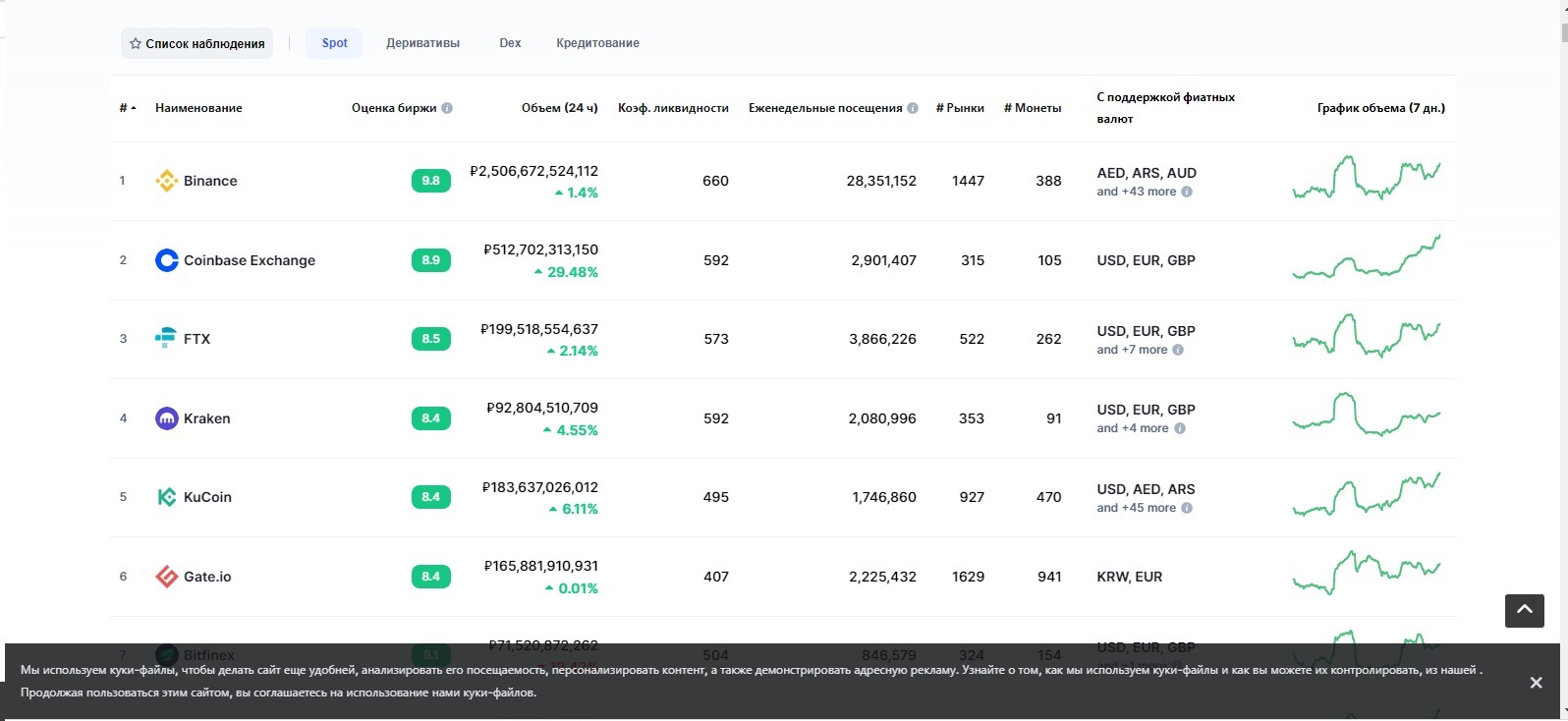Sort by Коэф. ликвидности column header
This screenshot has width=1568, height=721.
pyautogui.click(x=673, y=108)
